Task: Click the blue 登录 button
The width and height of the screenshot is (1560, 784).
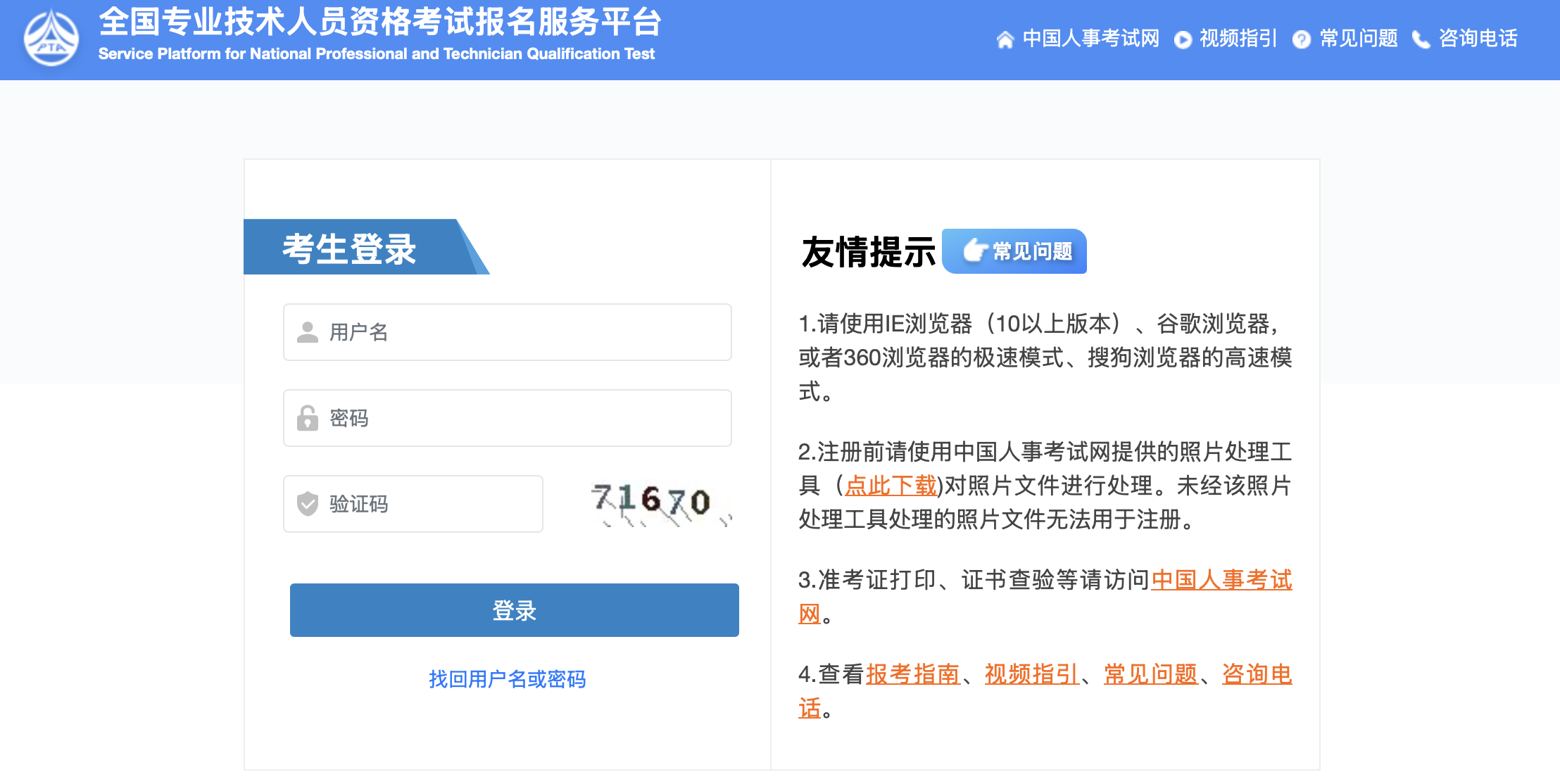Action: [x=515, y=610]
